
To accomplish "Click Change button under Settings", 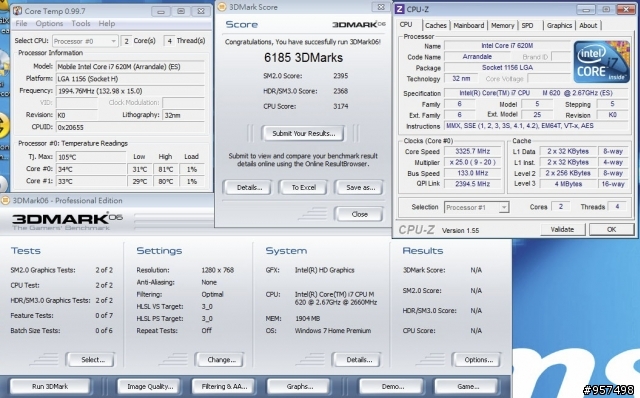I will coord(221,360).
